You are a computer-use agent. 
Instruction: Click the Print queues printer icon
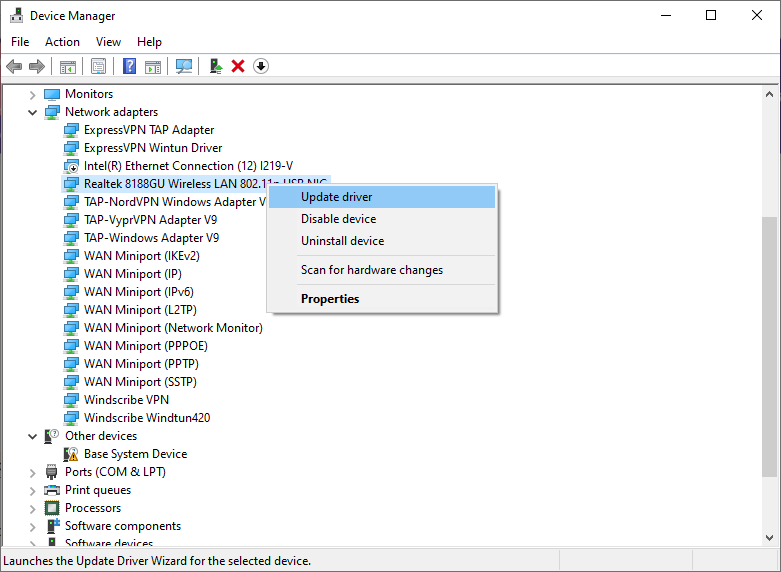pyautogui.click(x=52, y=490)
